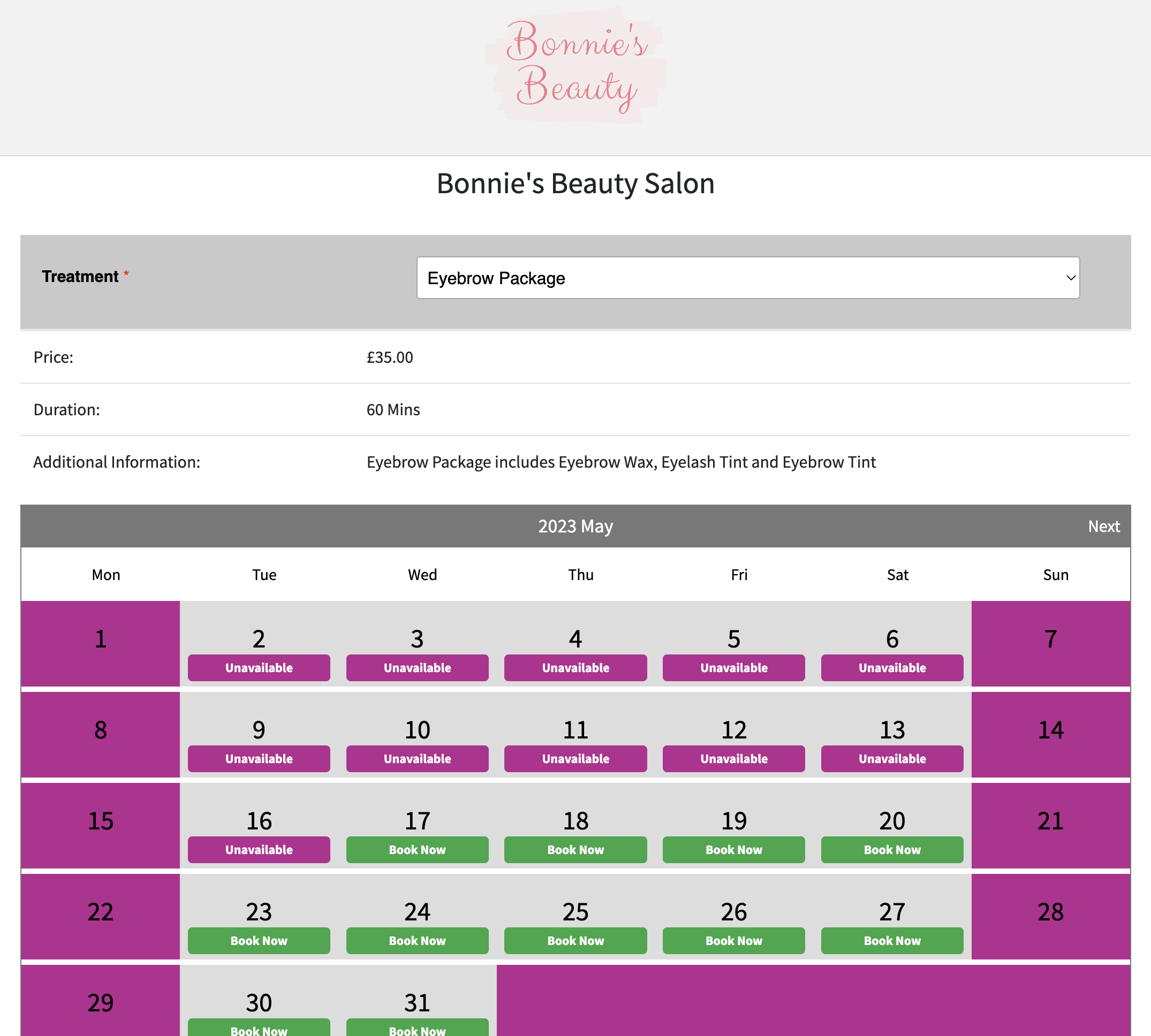Book Now for May 26
Screen dimensions: 1151x1036
pyautogui.click(x=733, y=940)
